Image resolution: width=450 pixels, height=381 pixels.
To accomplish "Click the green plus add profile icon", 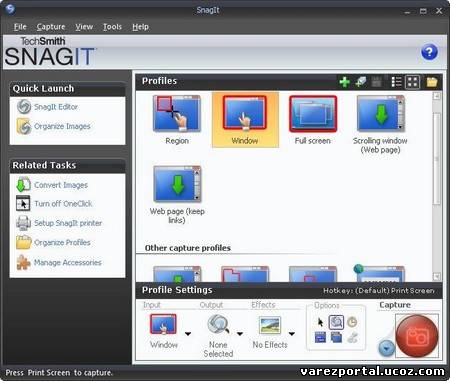I will pyautogui.click(x=344, y=82).
